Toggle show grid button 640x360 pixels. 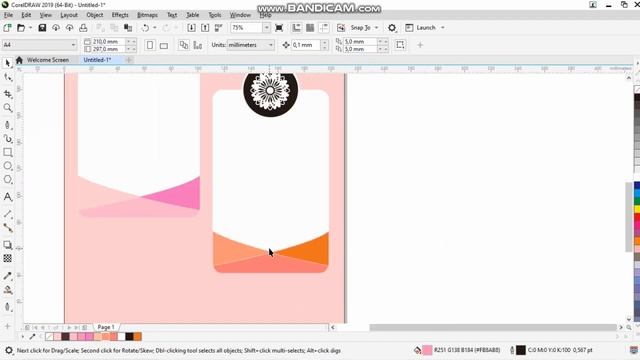(310, 28)
